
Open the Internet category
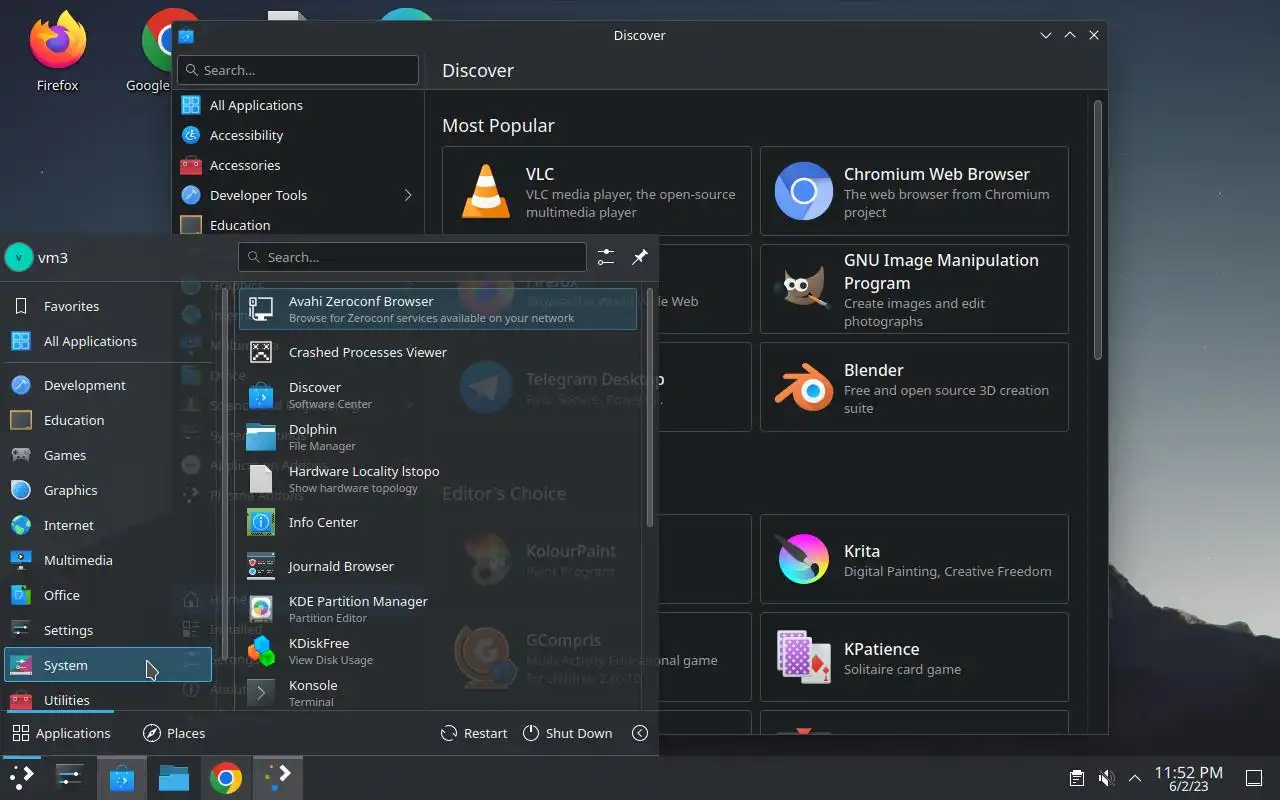[x=108, y=525]
